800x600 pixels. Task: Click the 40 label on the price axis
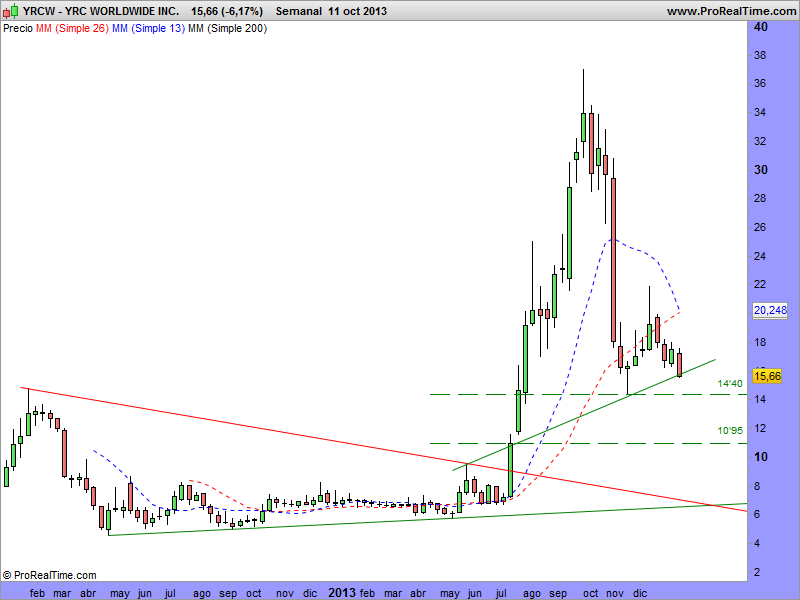coord(761,28)
